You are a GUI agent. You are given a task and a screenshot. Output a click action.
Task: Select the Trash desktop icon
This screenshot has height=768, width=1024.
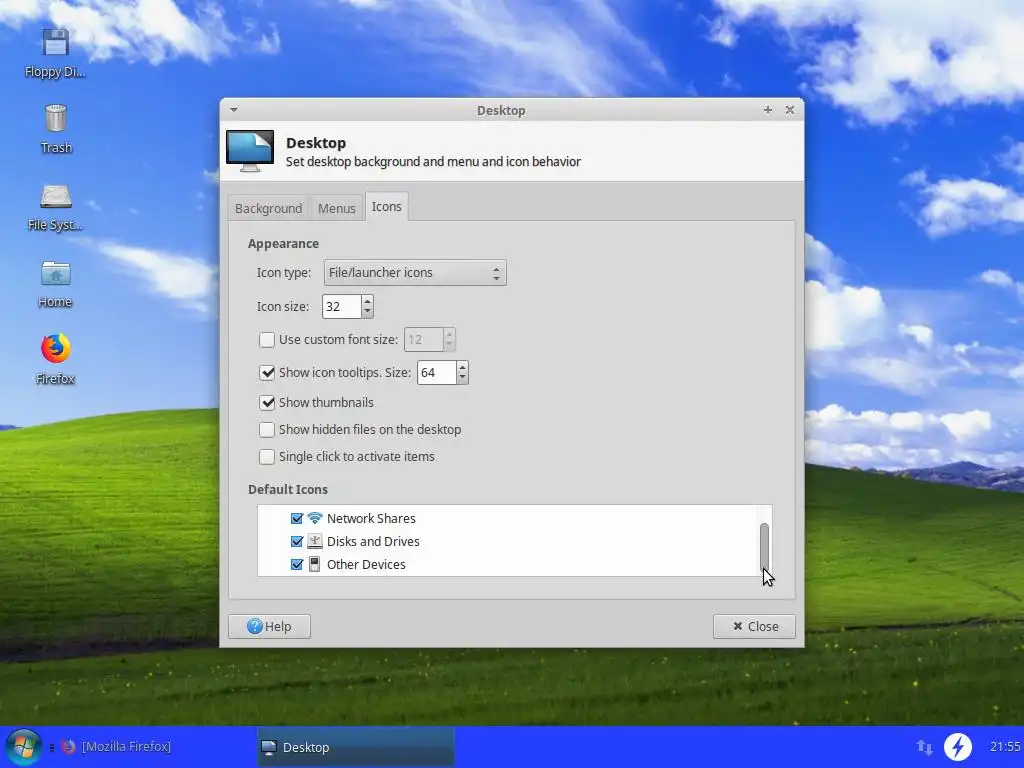(56, 119)
